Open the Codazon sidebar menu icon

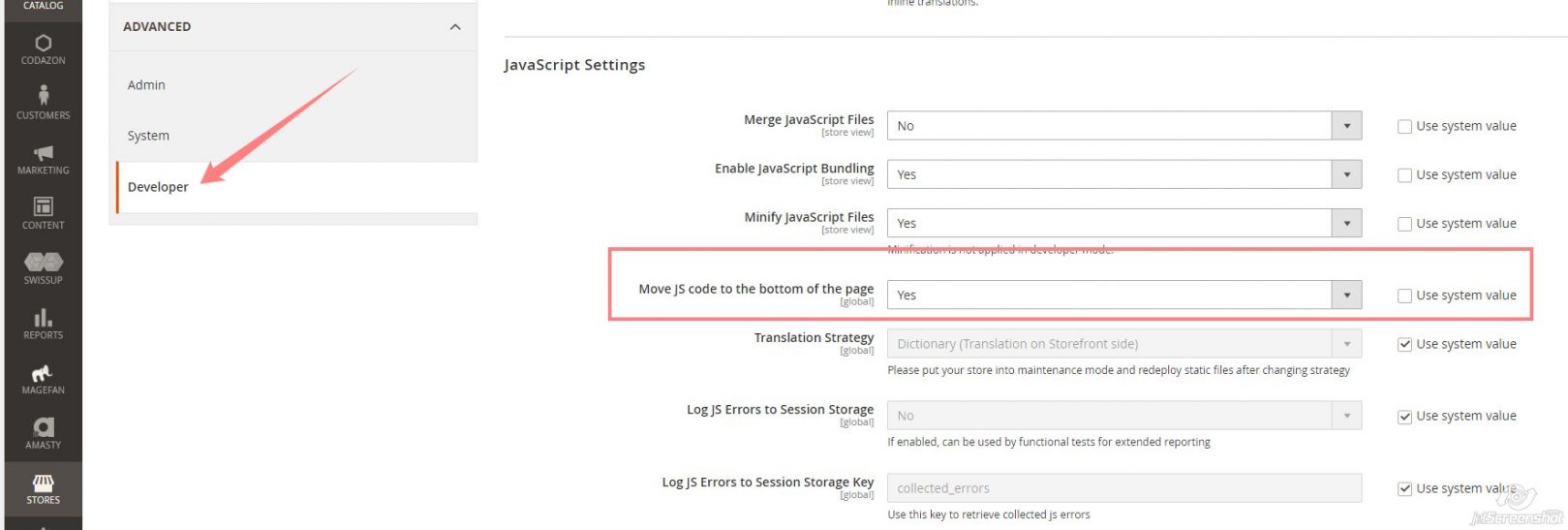(43, 44)
